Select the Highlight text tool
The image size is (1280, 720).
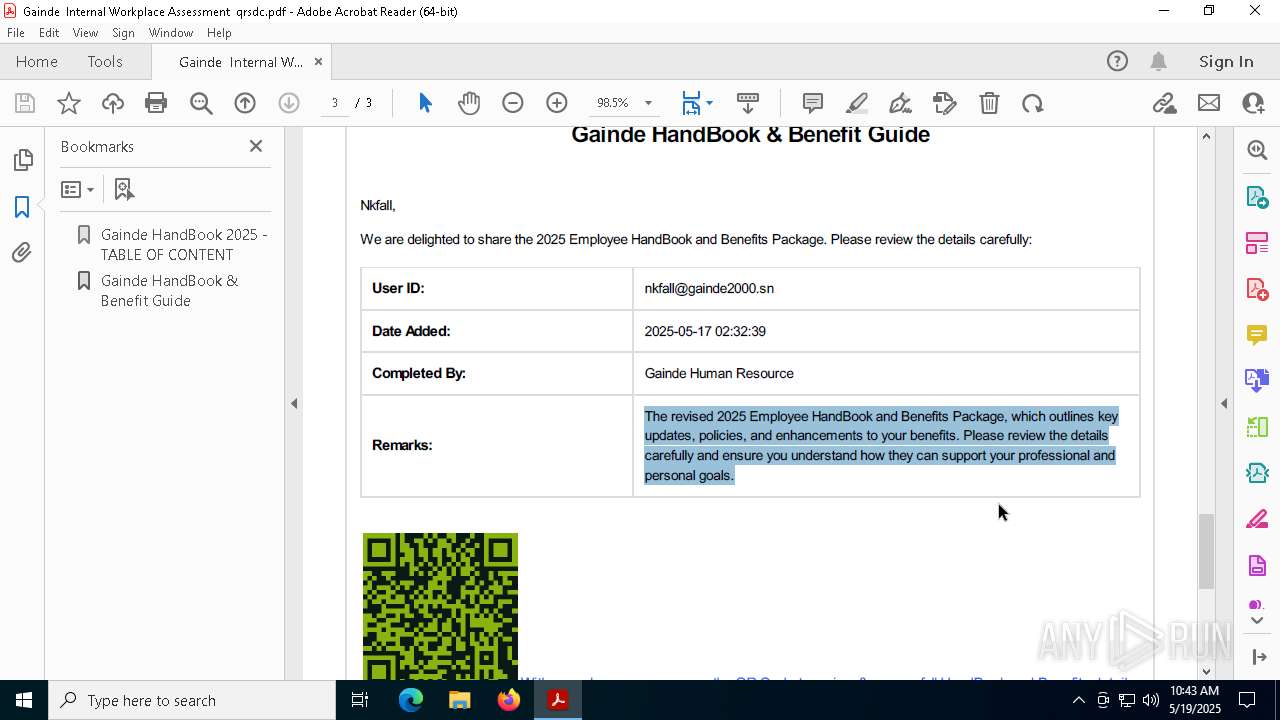pos(857,103)
